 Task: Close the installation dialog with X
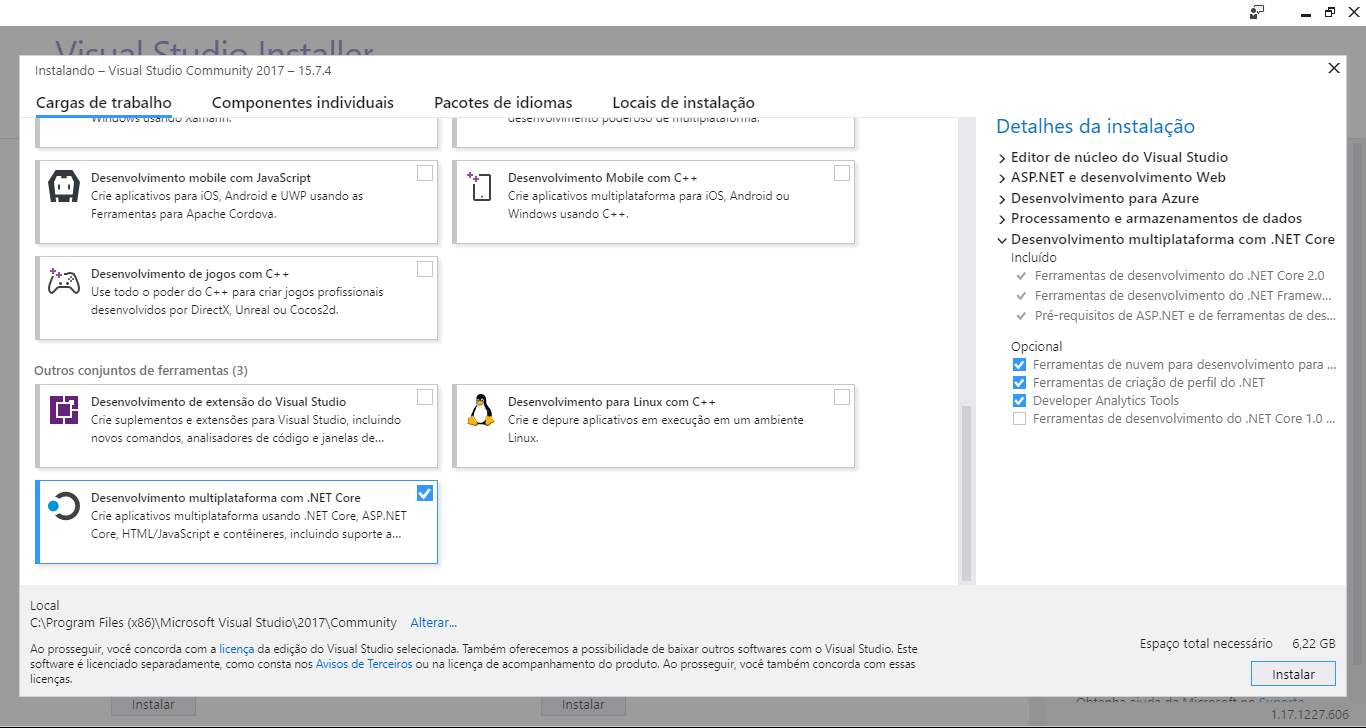pos(1333,68)
